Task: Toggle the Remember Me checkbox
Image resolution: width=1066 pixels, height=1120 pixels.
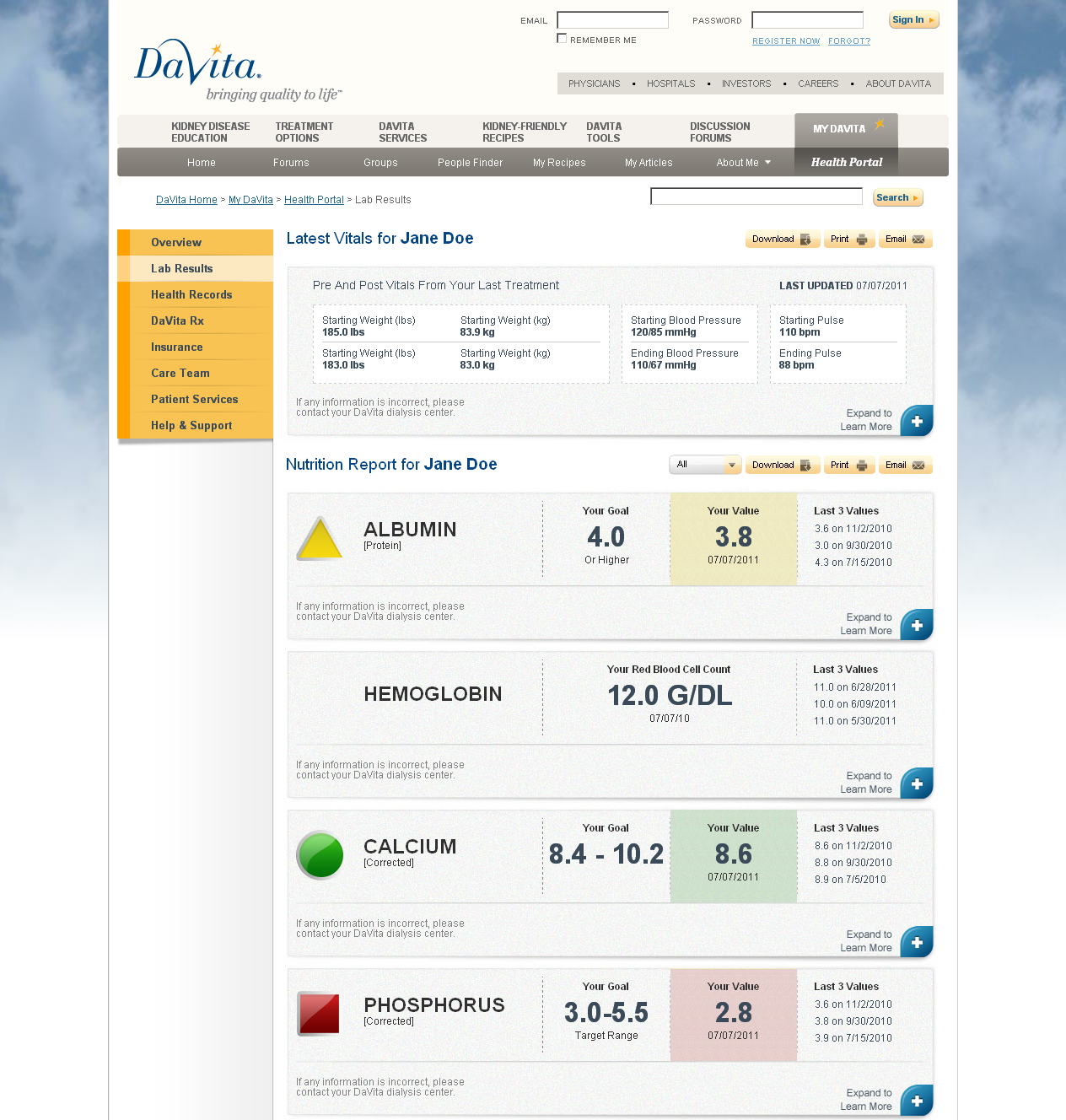Action: [562, 39]
